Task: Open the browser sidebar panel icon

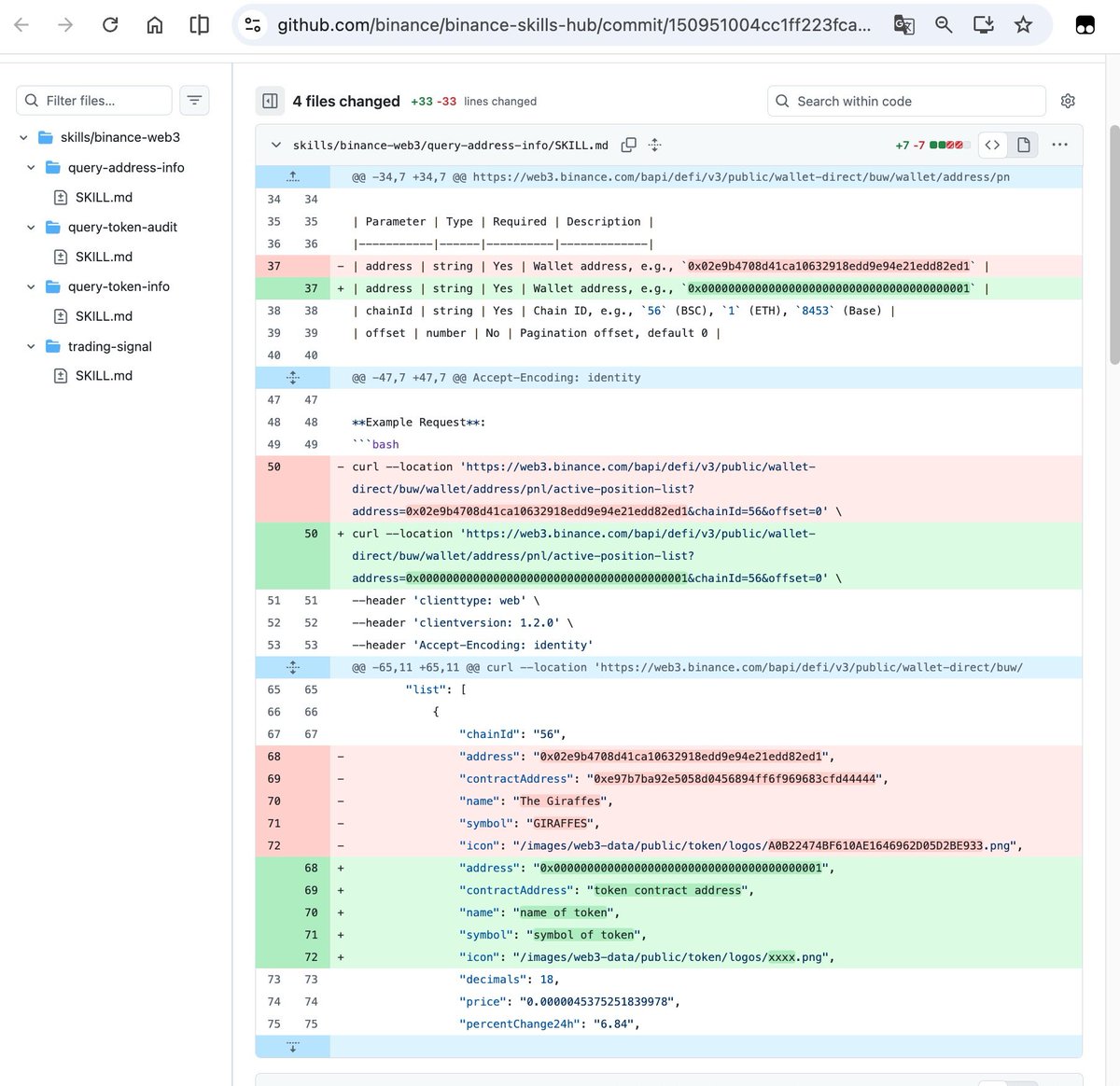Action: (x=199, y=25)
